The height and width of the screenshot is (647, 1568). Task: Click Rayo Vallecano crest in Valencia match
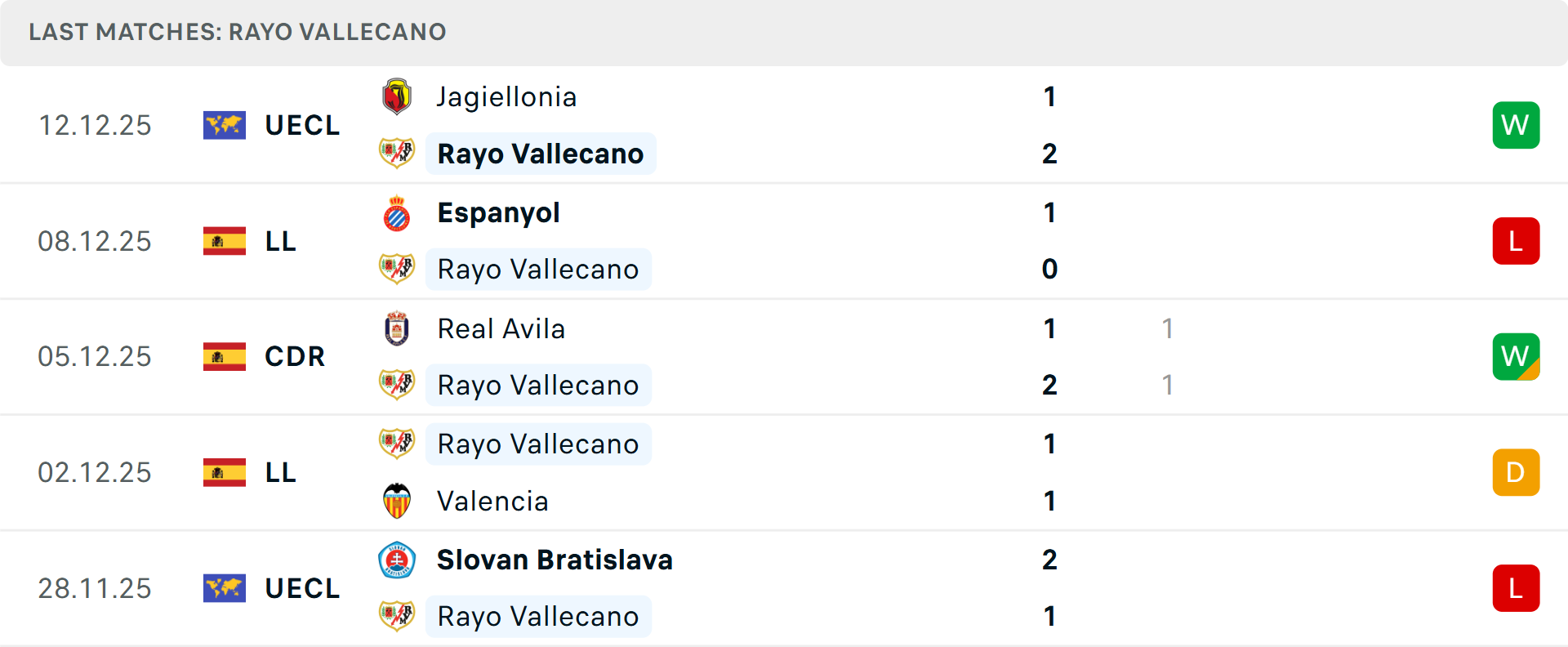pos(397,444)
